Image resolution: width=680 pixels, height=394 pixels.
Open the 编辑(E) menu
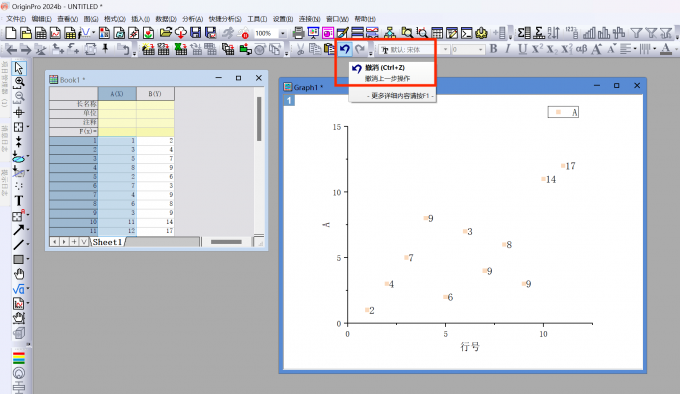(42, 19)
